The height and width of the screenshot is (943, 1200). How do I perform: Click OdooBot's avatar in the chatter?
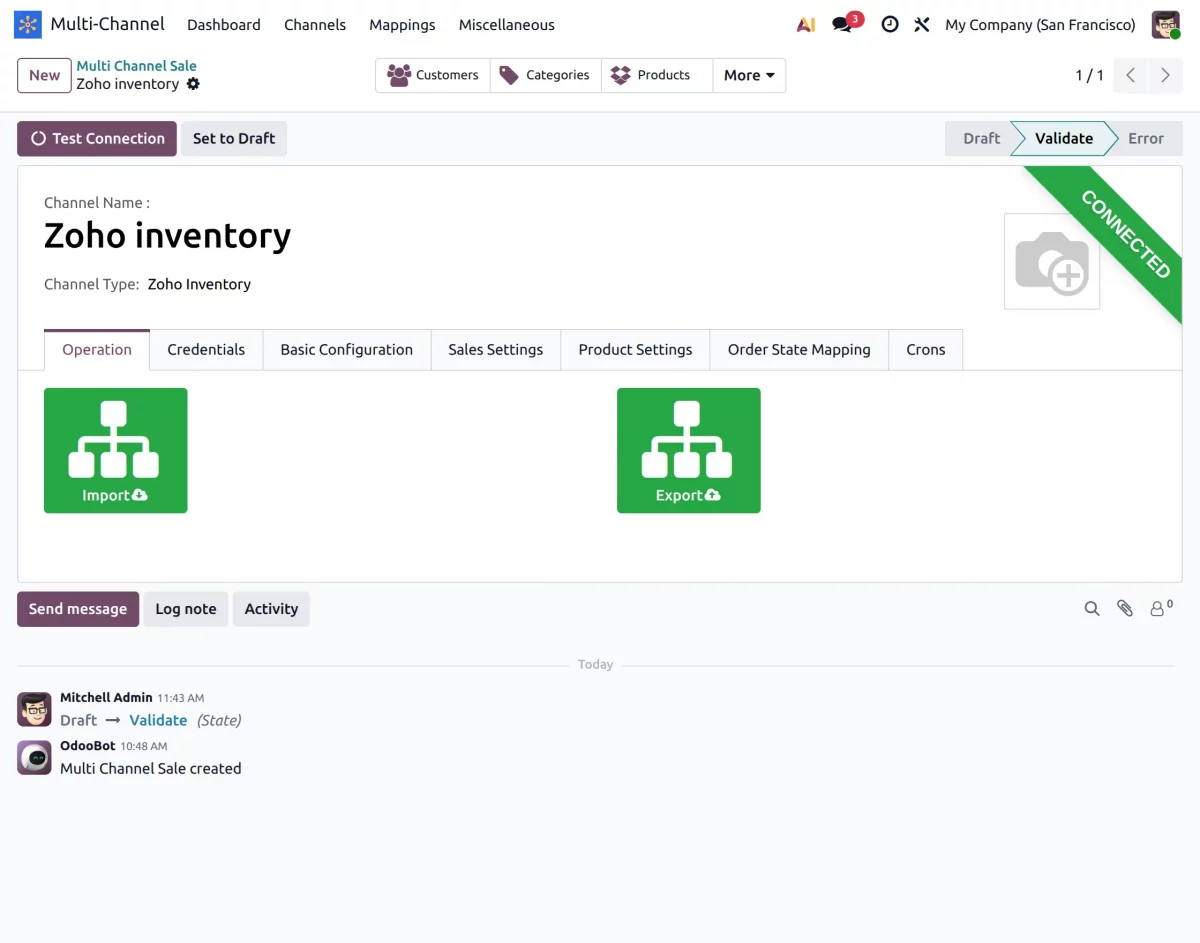[34, 757]
